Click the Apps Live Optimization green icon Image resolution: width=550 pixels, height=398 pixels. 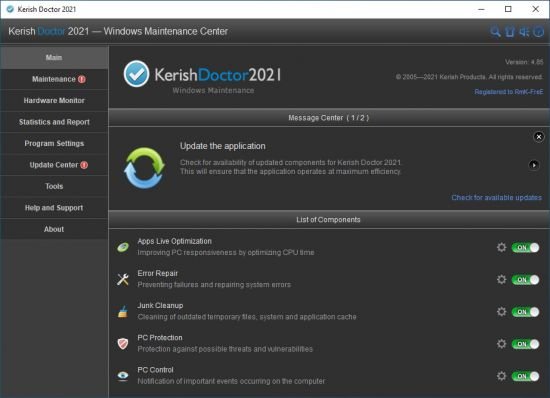tap(123, 247)
